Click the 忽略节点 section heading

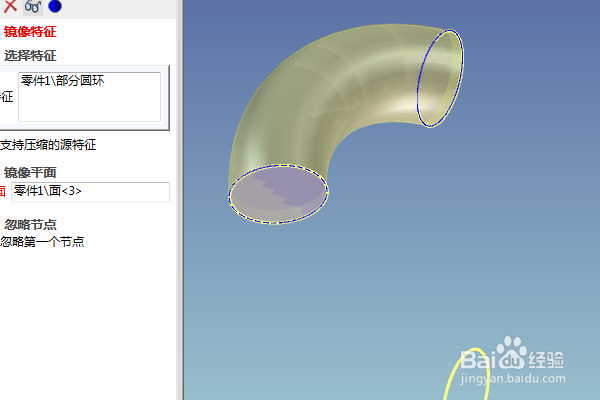coord(30,224)
